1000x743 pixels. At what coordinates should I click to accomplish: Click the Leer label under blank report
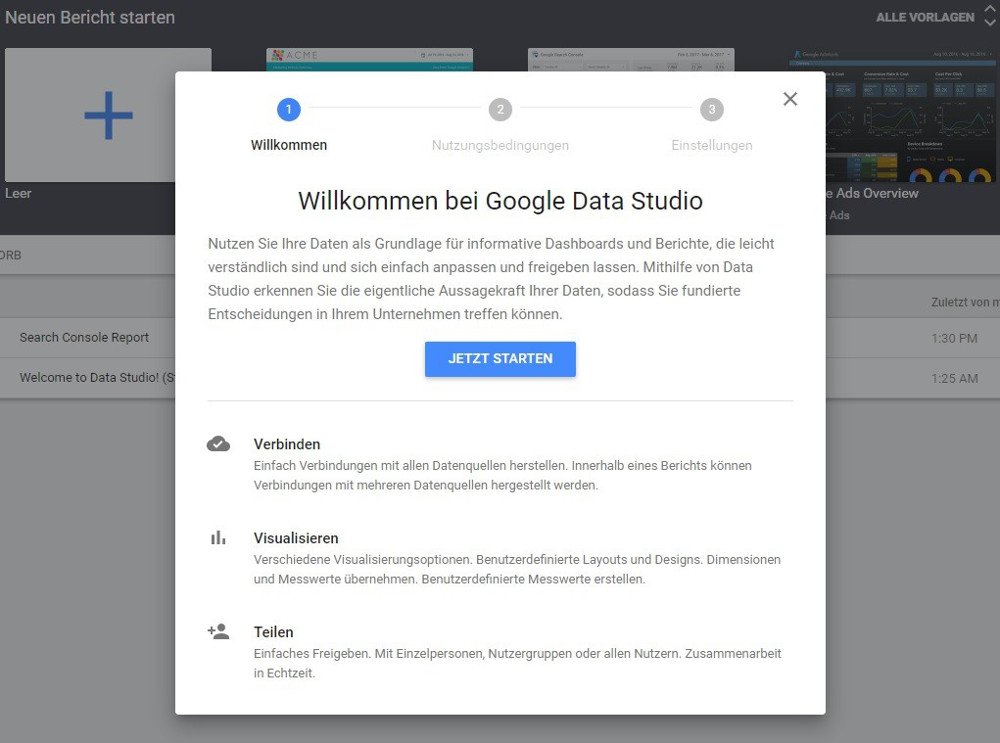[x=18, y=193]
